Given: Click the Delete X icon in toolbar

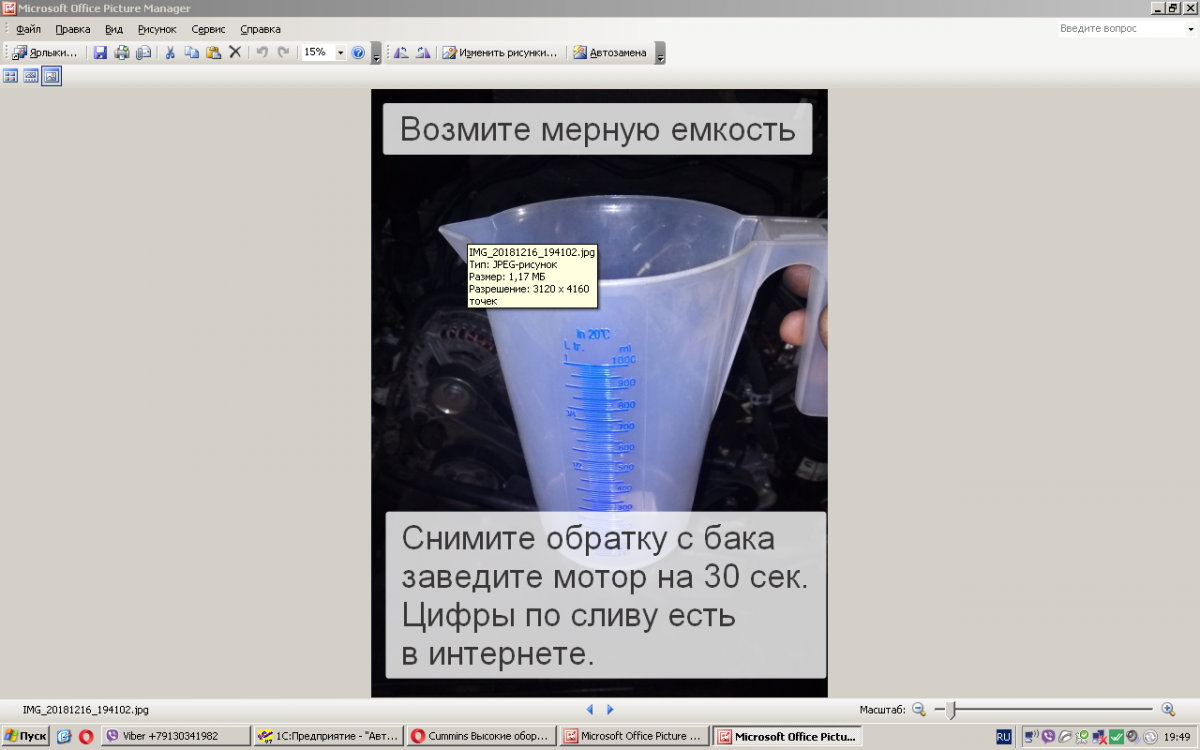Looking at the screenshot, I should coord(235,53).
